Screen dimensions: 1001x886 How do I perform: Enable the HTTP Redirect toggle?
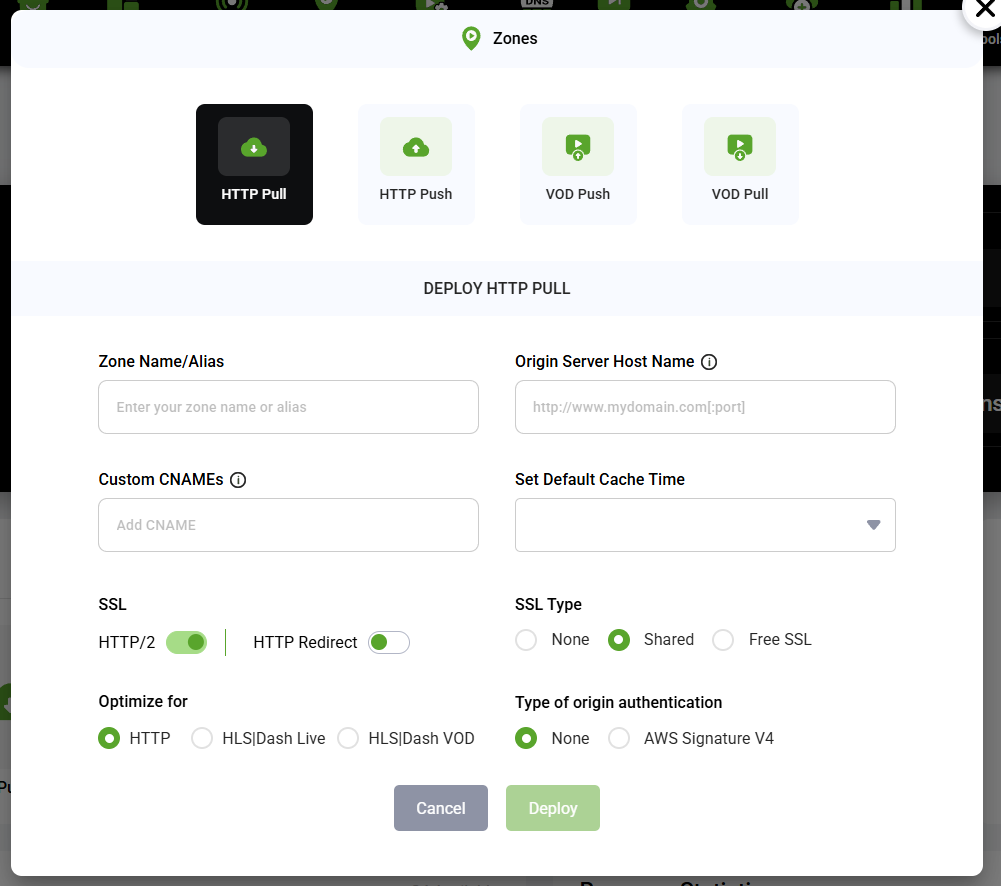click(x=389, y=642)
